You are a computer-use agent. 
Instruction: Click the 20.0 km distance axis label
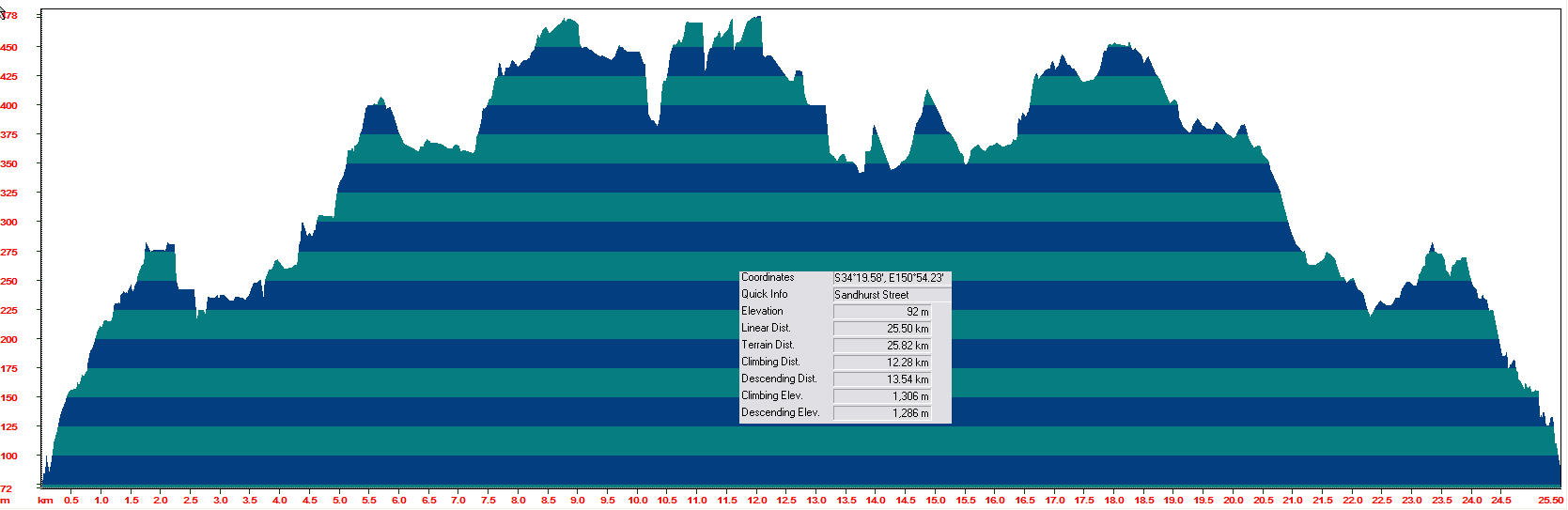pos(1233,501)
